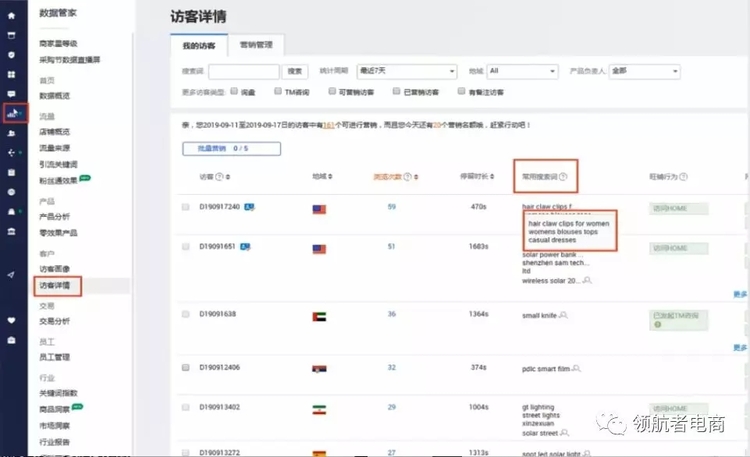750x457 pixels.
Task: Open the highlighted data analytics chart icon
Action: pyautogui.click(x=12, y=113)
